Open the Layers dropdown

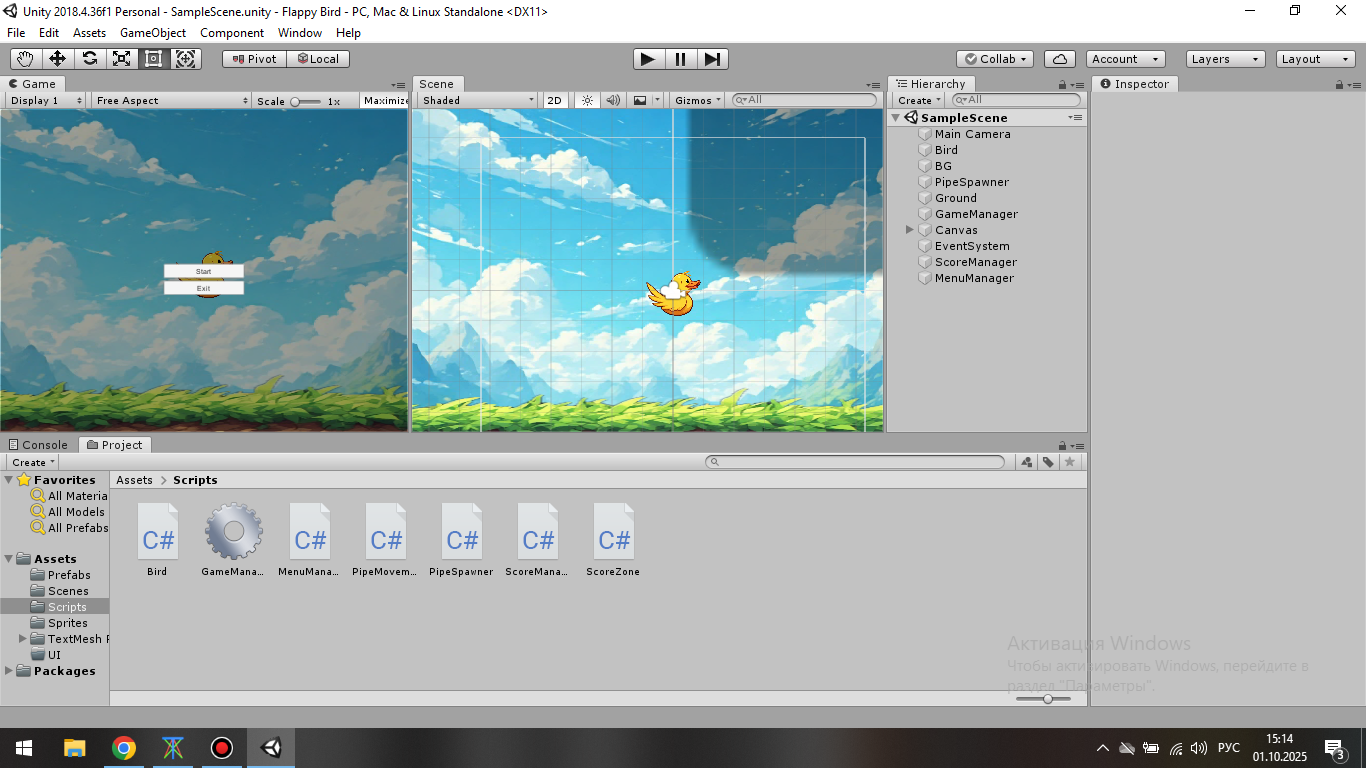tap(1225, 59)
